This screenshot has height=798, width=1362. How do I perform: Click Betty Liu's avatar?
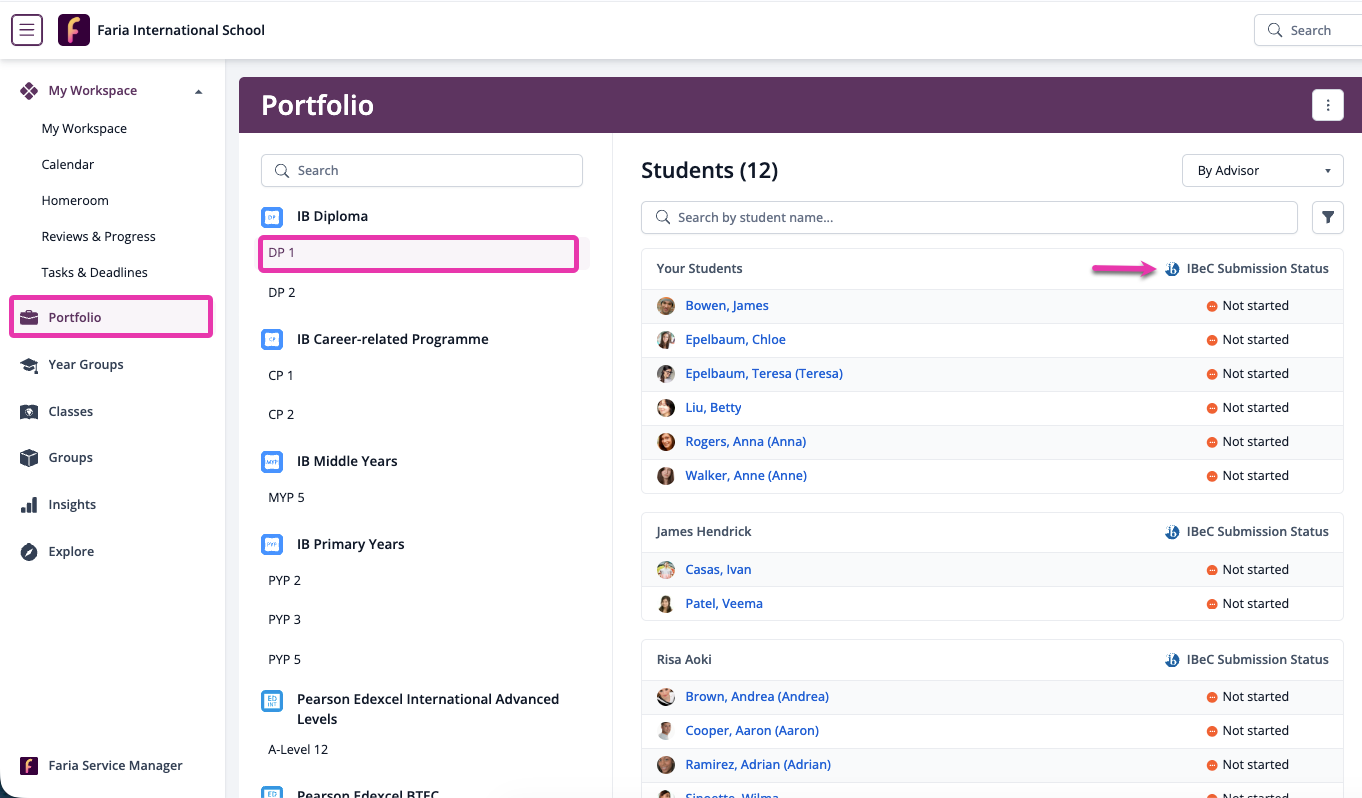[x=666, y=408]
